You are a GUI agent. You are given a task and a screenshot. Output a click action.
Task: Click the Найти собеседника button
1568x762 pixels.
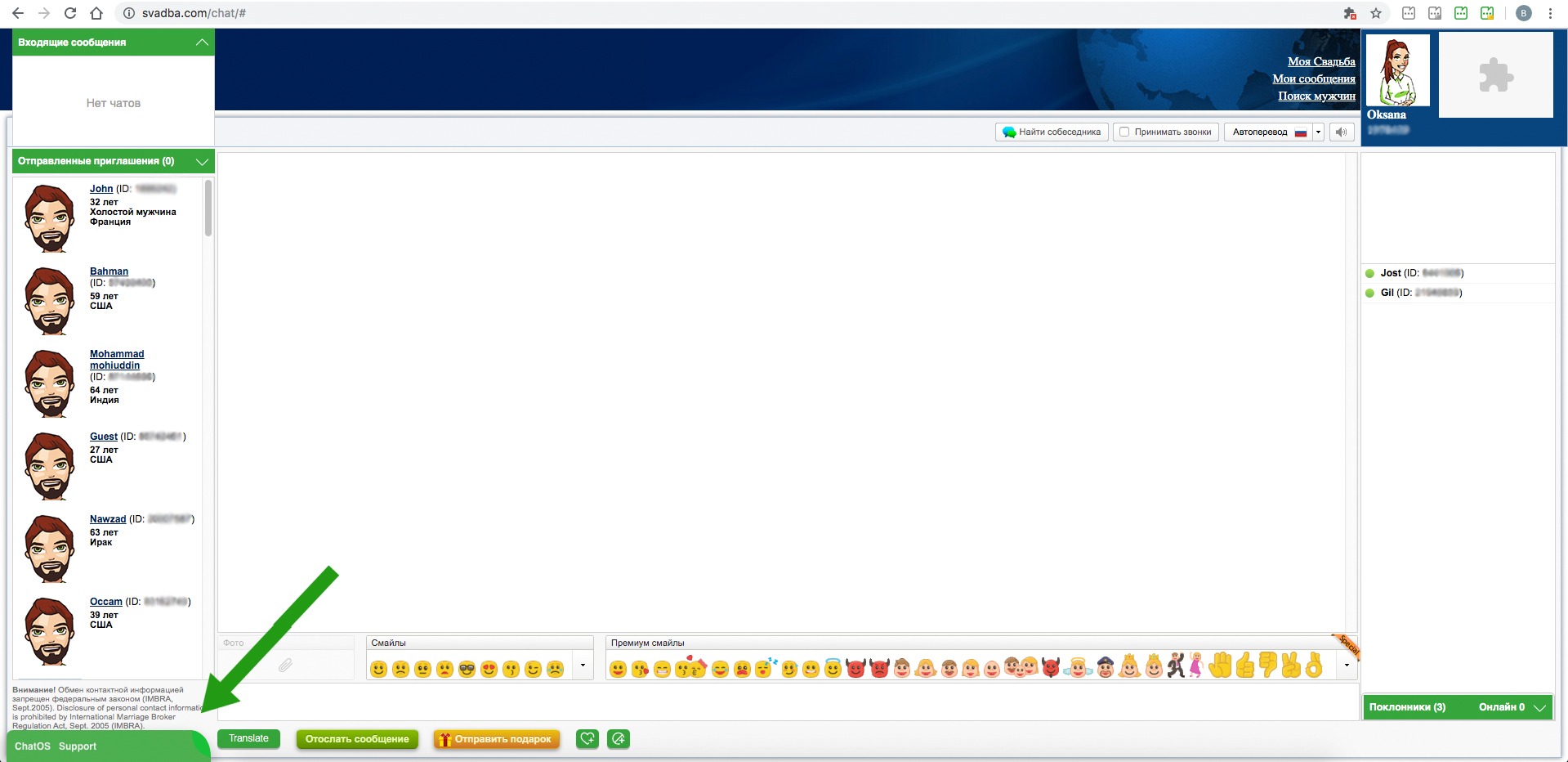click(1052, 132)
